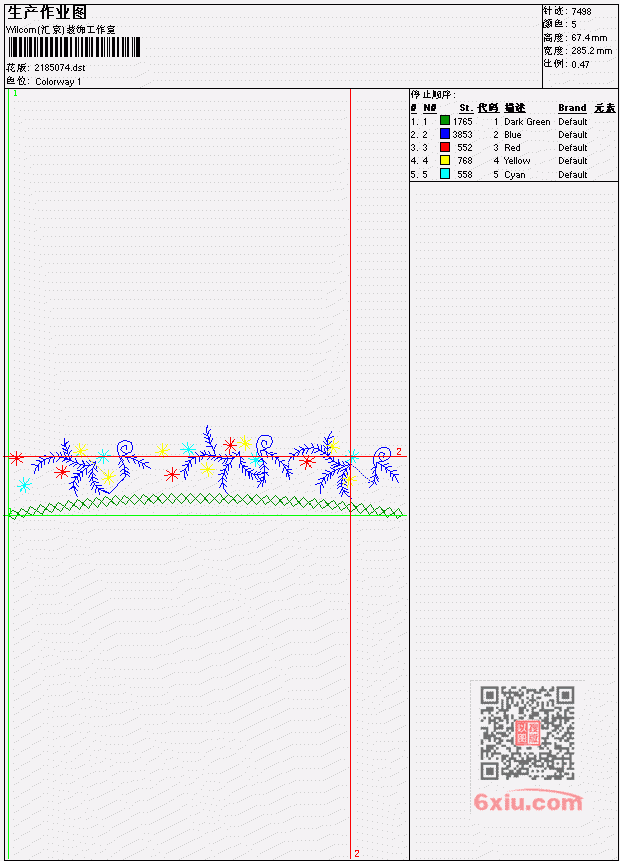
Task: Select the Dark Green color swatch
Action: 445,121
